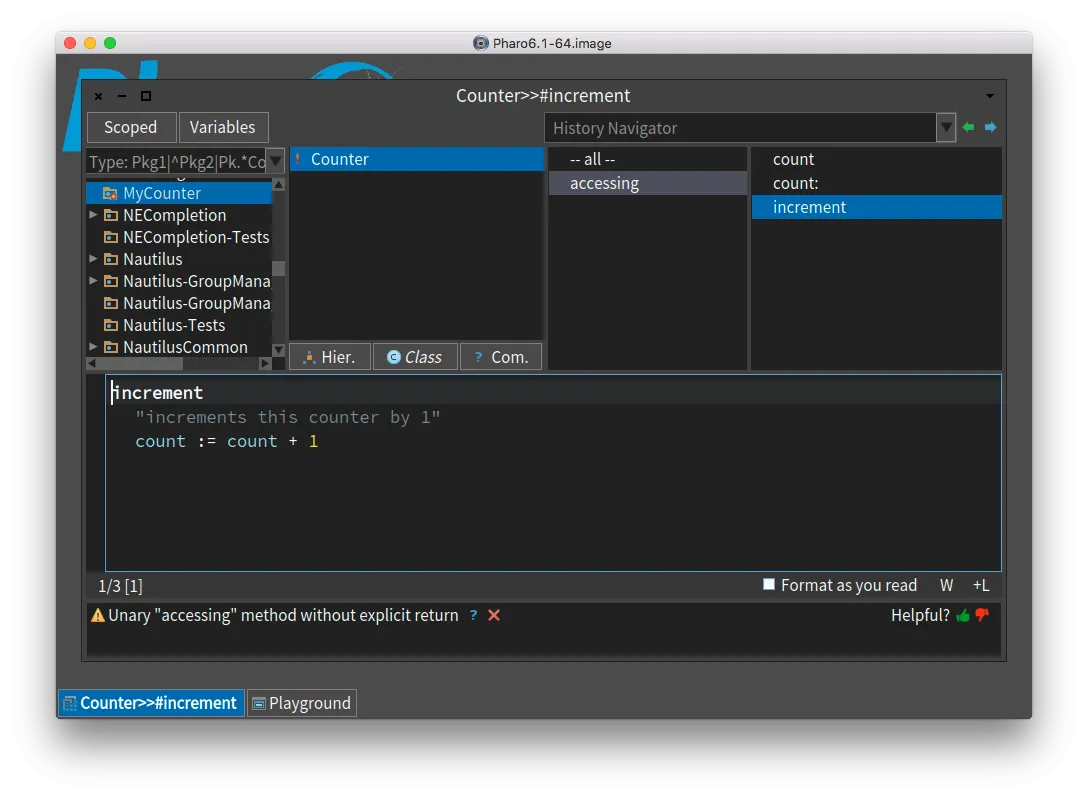Click the green back history arrow
Image resolution: width=1088 pixels, height=799 pixels.
click(969, 127)
